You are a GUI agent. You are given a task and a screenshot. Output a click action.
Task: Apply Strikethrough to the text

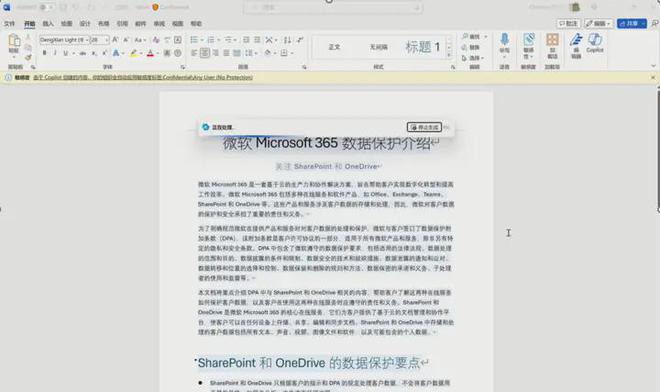tap(83, 53)
